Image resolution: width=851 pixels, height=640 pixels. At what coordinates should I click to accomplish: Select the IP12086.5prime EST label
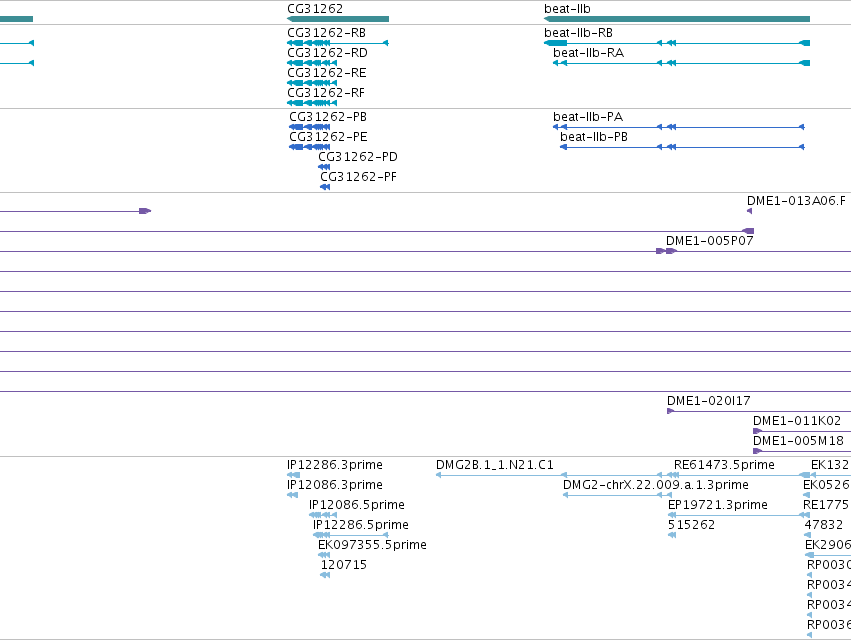point(357,505)
